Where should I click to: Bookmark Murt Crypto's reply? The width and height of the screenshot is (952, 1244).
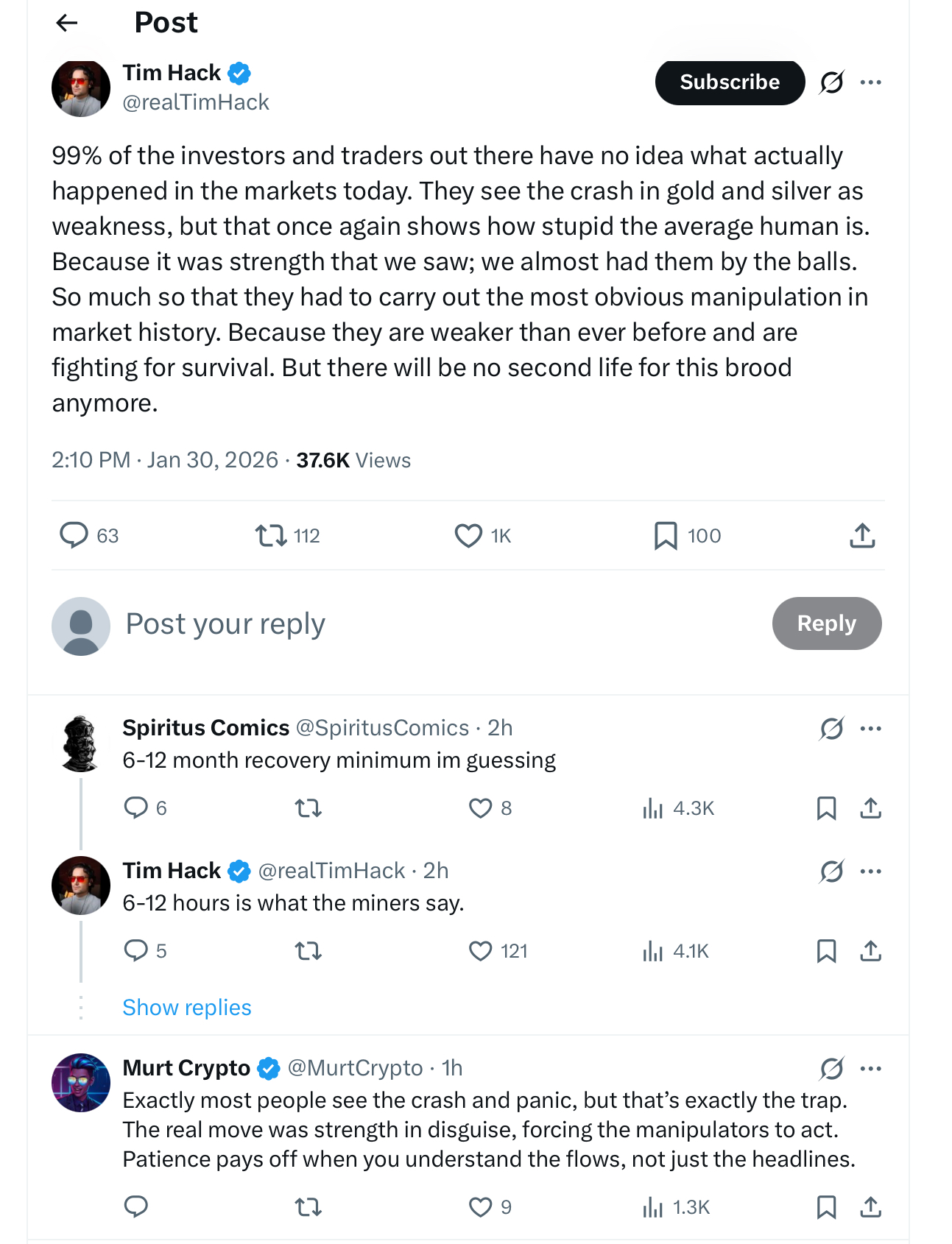pyautogui.click(x=826, y=1207)
